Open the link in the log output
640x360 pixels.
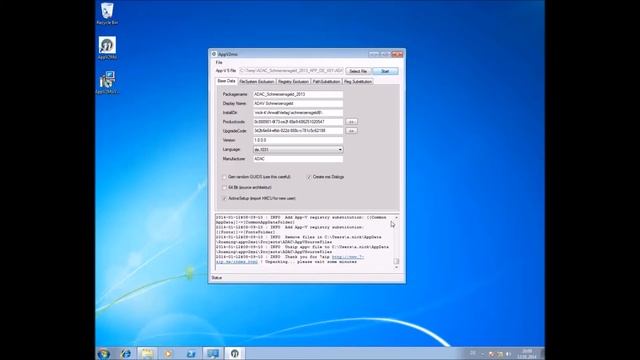(x=348, y=257)
